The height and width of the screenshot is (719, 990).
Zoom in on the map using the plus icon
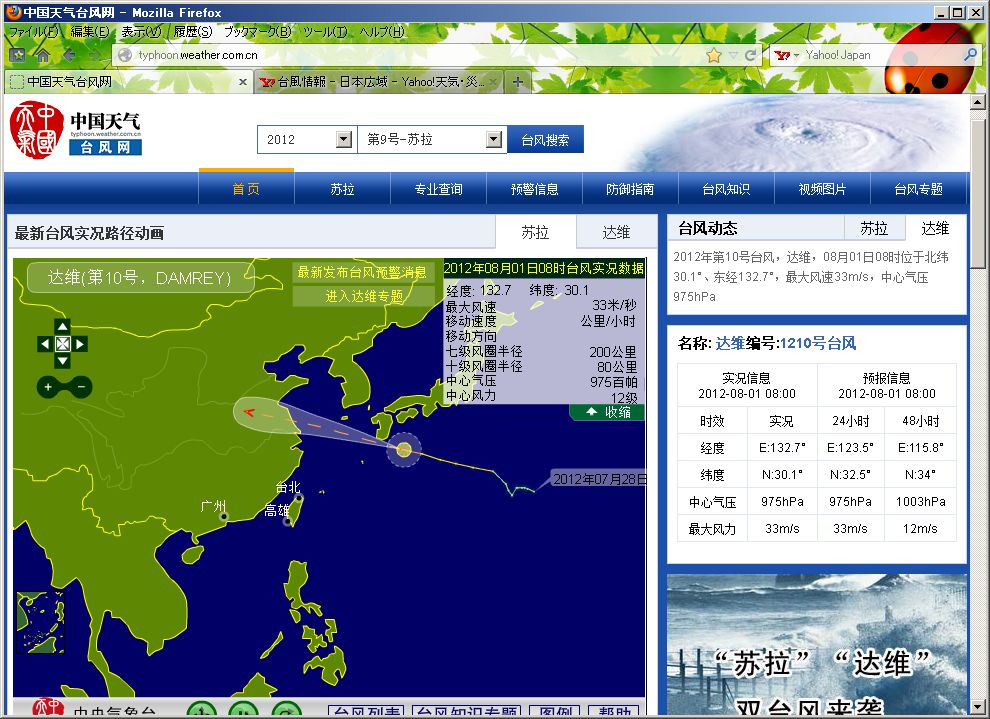[x=48, y=387]
